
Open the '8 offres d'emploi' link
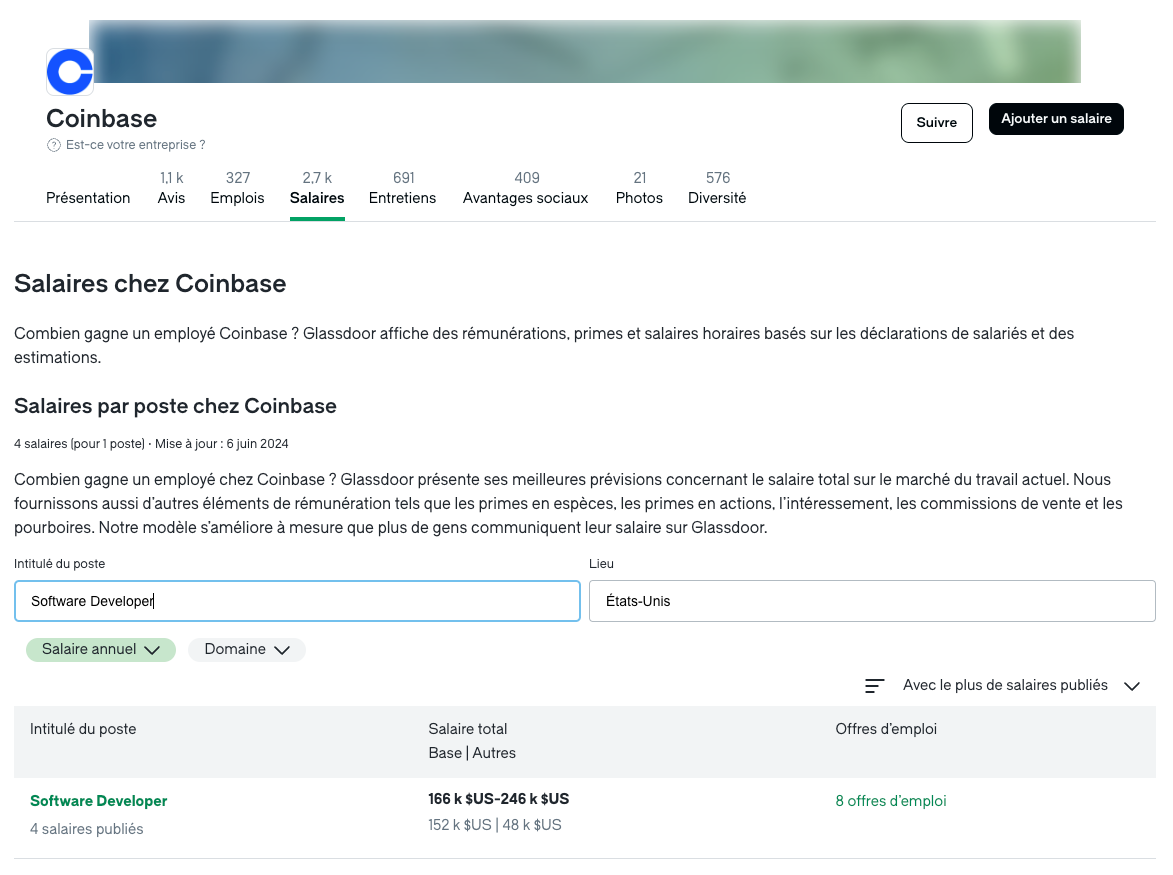coord(891,801)
